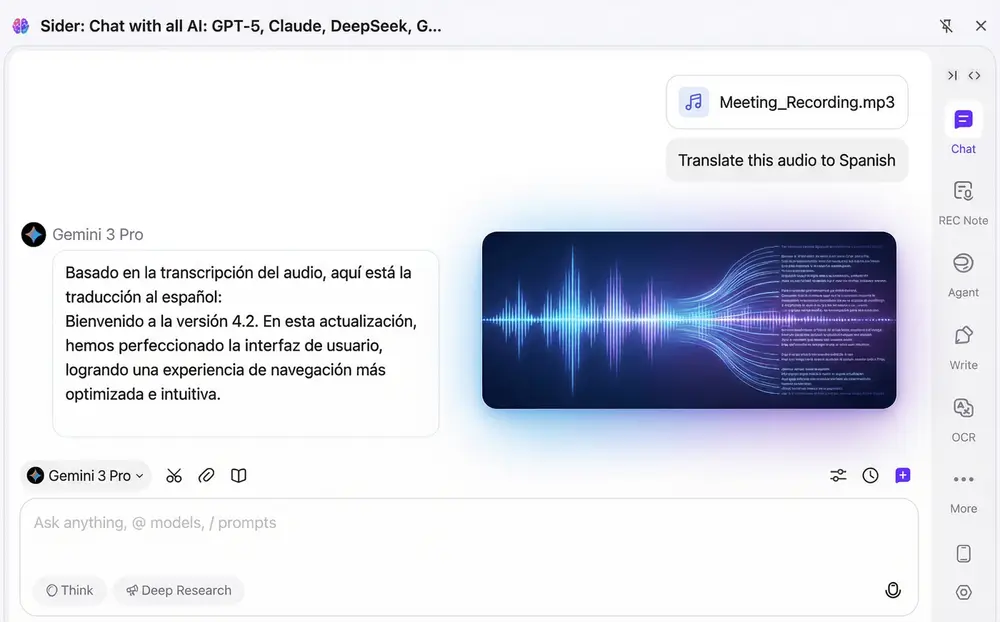Toggle the Think mode button
Viewport: 1000px width, 622px height.
tap(70, 590)
